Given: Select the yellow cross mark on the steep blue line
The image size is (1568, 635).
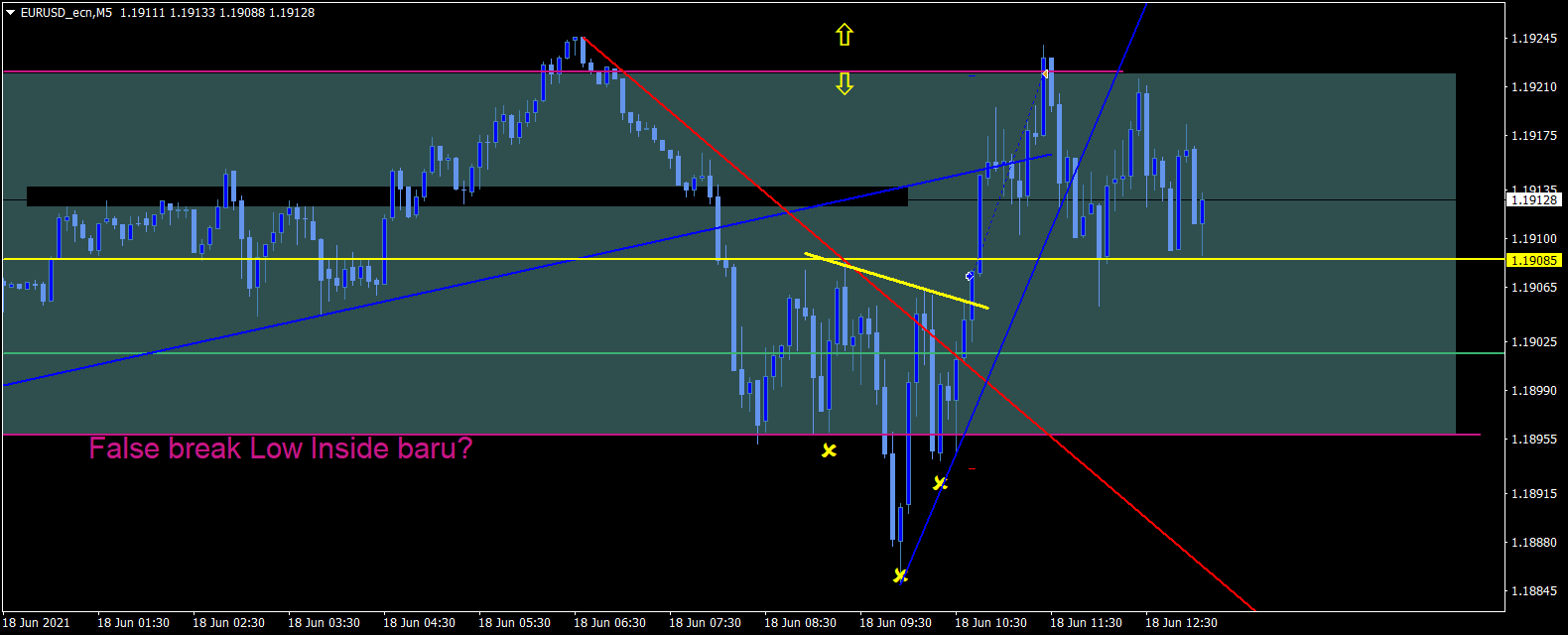Looking at the screenshot, I should point(940,483).
